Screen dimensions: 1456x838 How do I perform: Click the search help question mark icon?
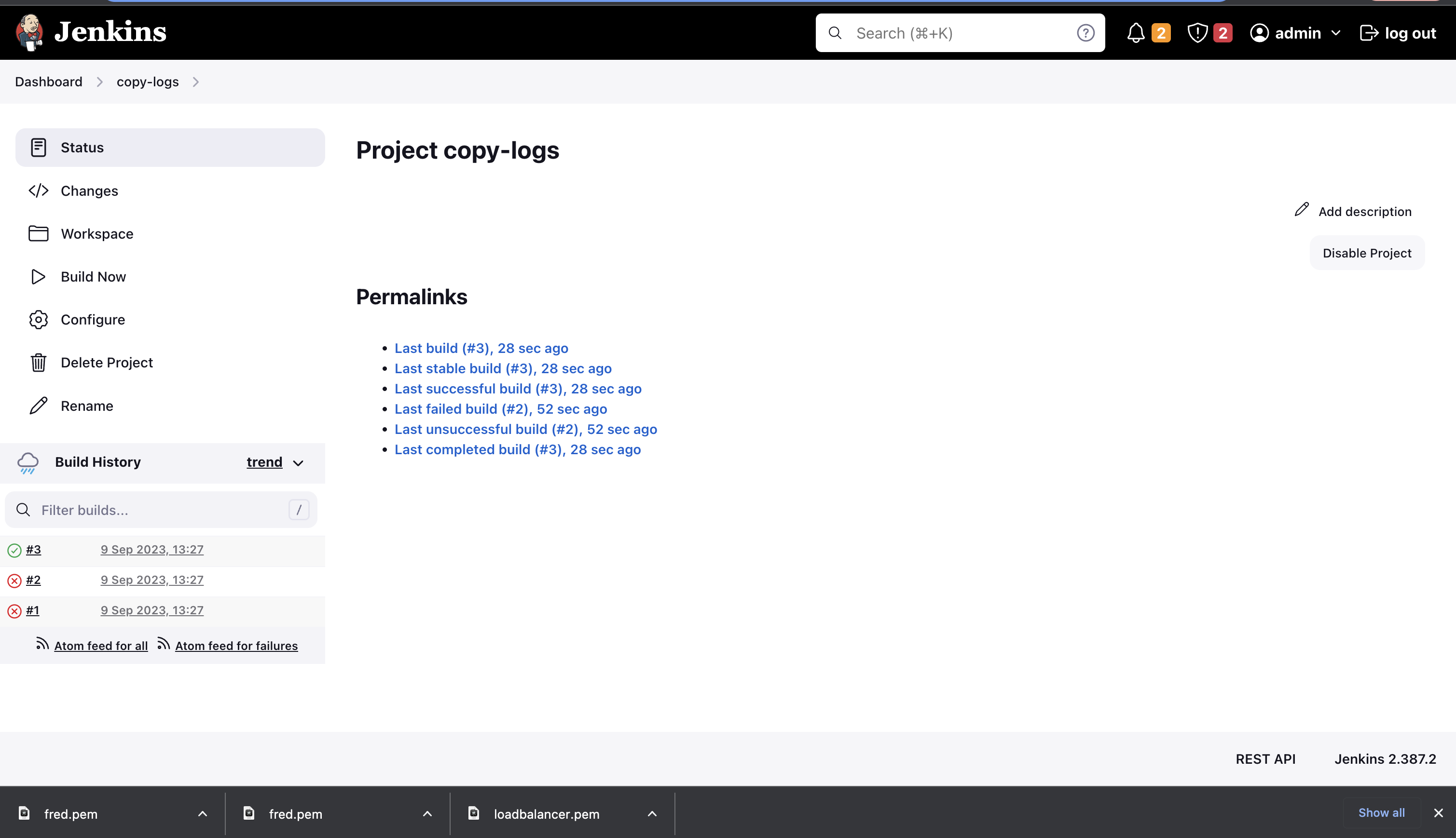[x=1086, y=33]
